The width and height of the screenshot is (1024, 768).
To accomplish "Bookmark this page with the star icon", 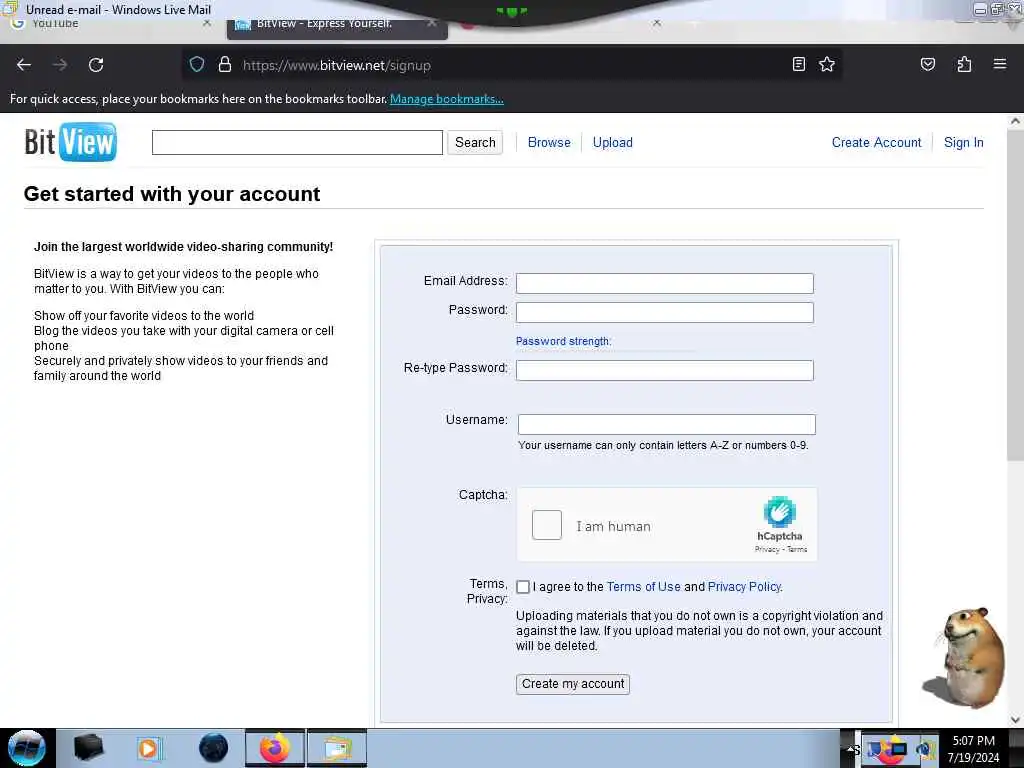I will [827, 64].
